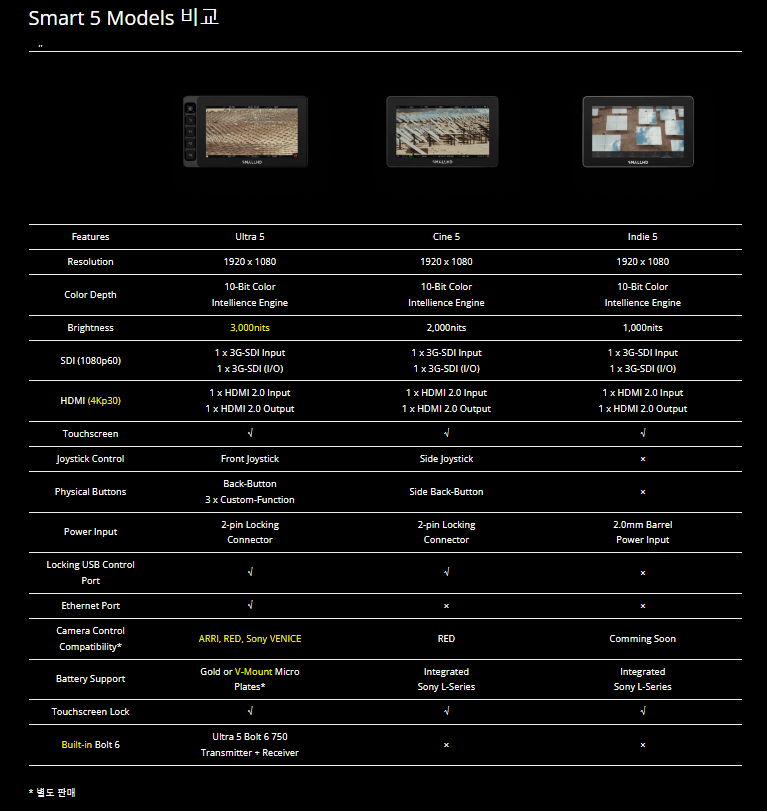Click Touchscreen Lock checkmark under Indie 5
767x811 pixels.
coord(643,711)
